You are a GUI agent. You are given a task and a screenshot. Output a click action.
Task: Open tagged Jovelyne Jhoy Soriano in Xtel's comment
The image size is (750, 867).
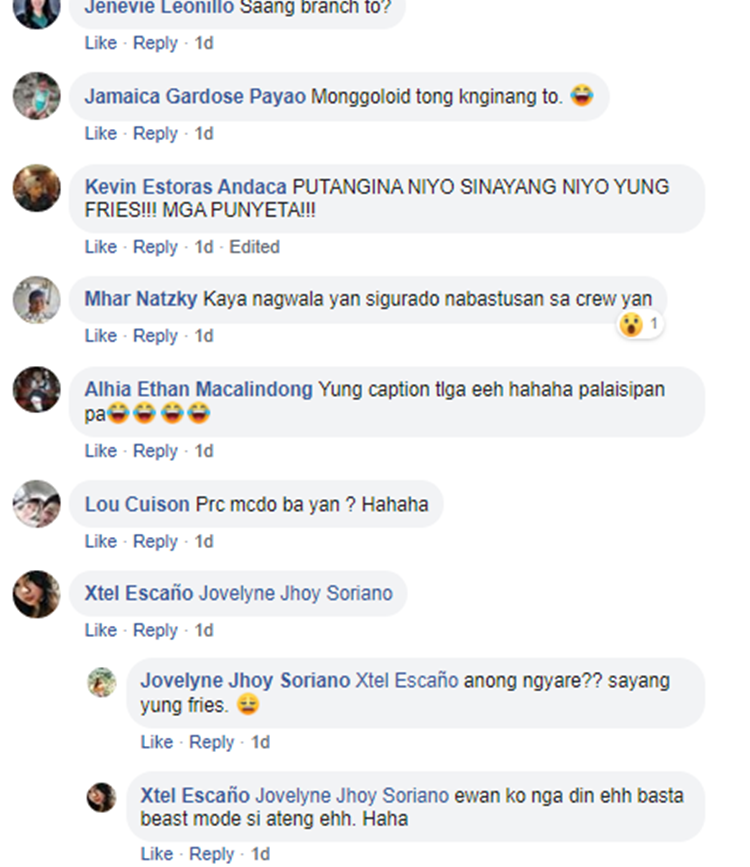296,593
